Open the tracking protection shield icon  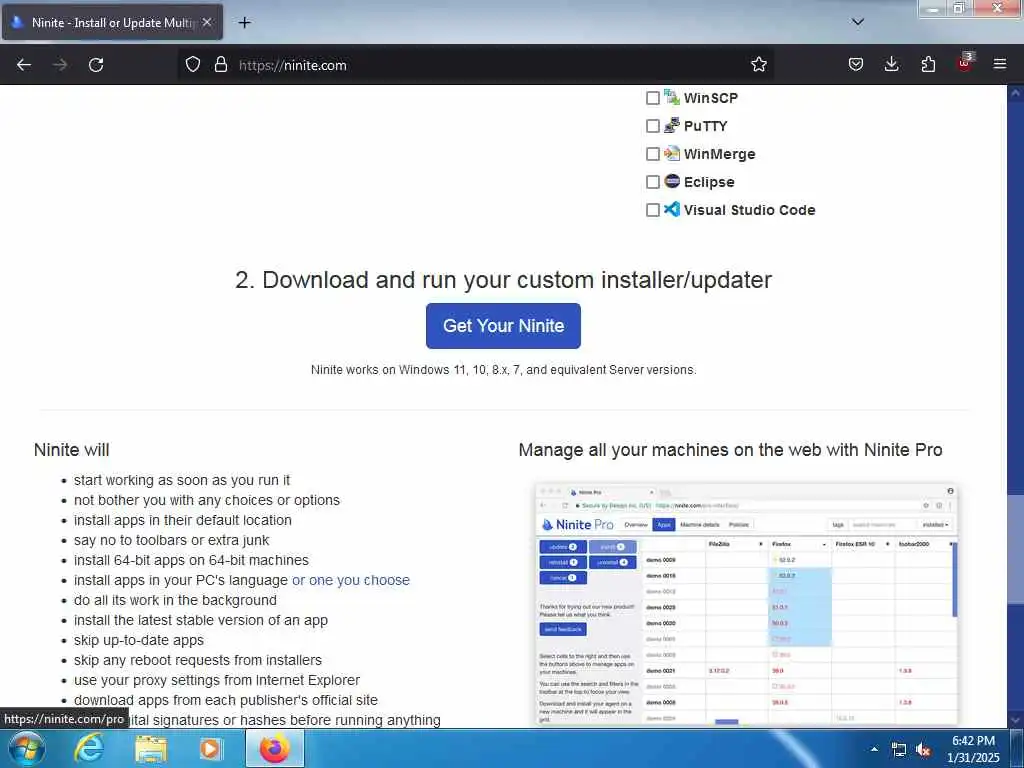coord(193,65)
